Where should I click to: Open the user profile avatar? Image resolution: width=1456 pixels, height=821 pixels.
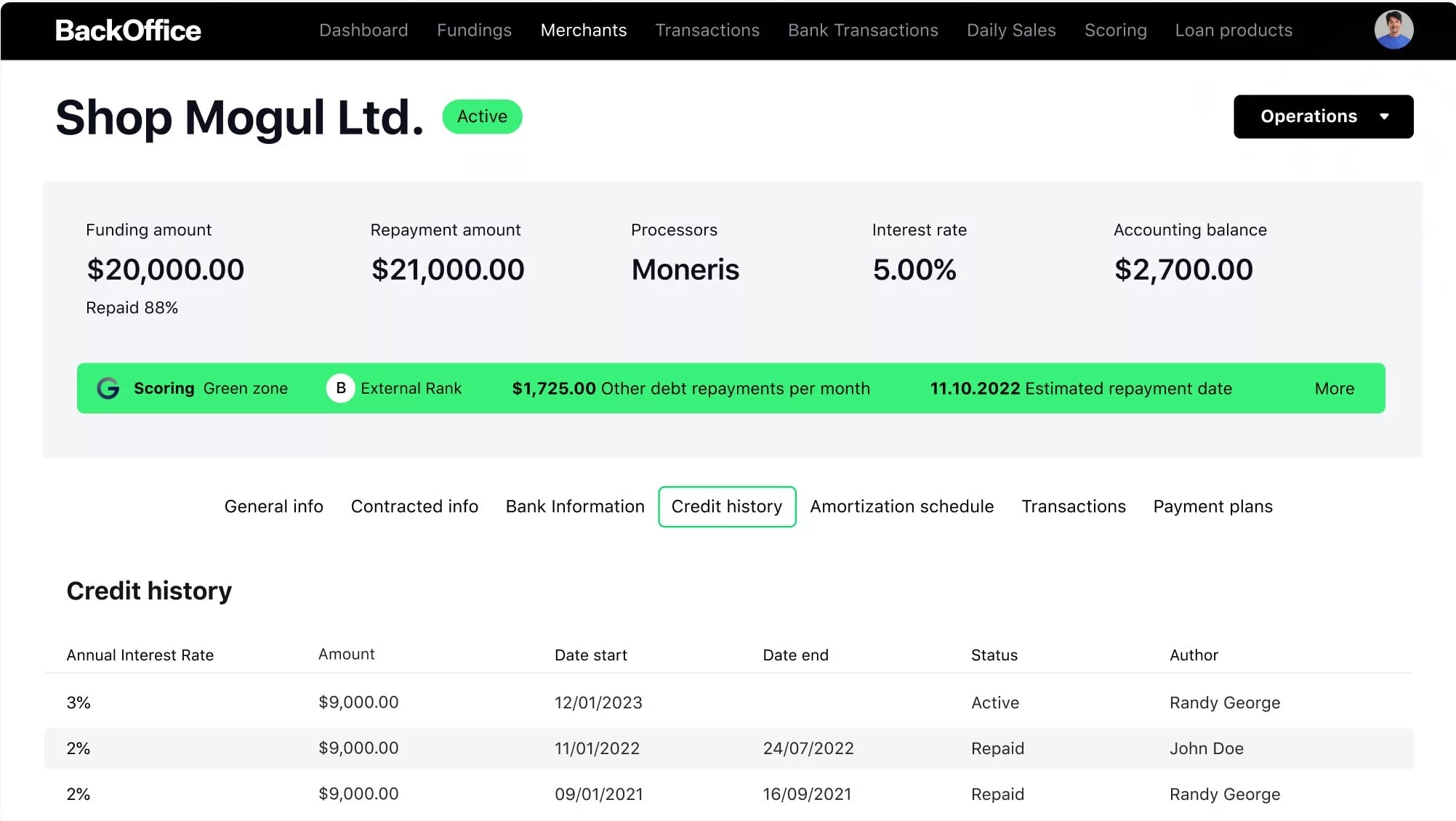coord(1393,30)
